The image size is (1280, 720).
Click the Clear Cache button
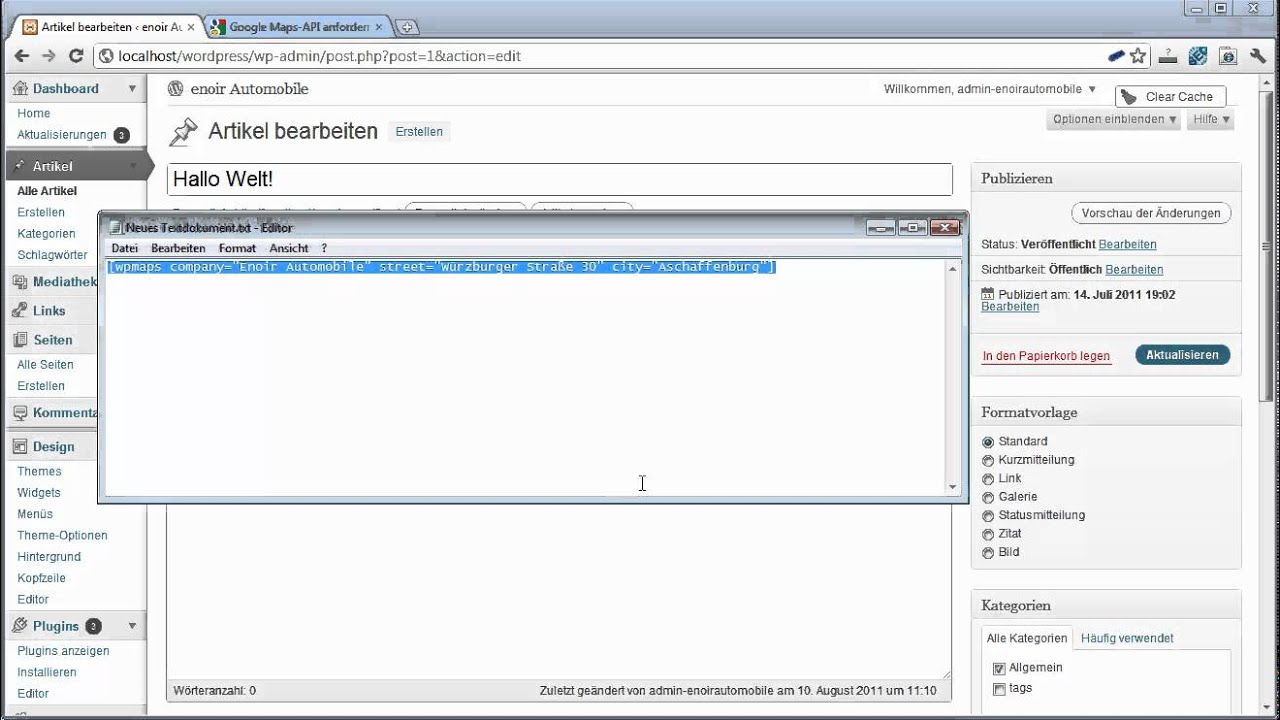1170,97
